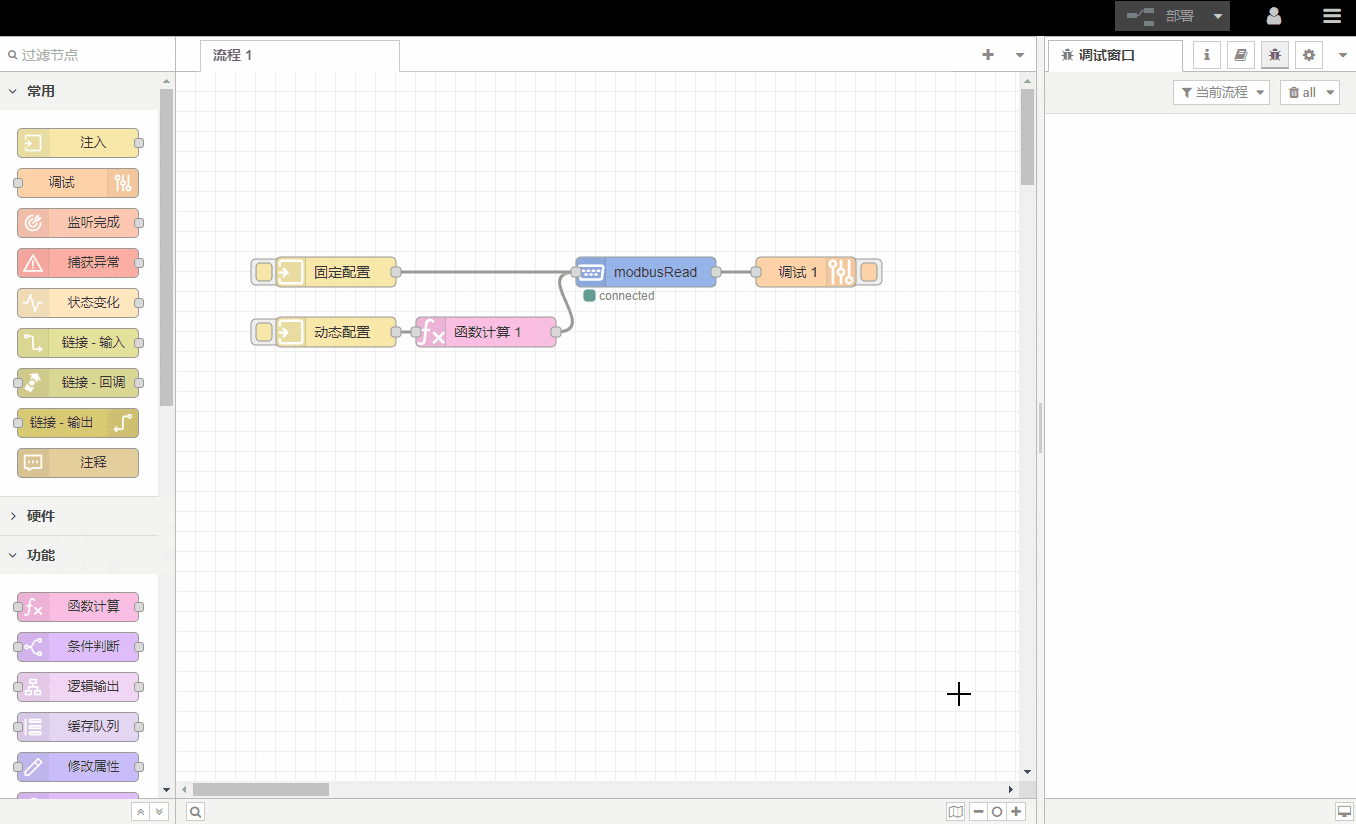Open the 当前流程 filter dropdown
This screenshot has width=1356, height=824.
pos(1221,92)
